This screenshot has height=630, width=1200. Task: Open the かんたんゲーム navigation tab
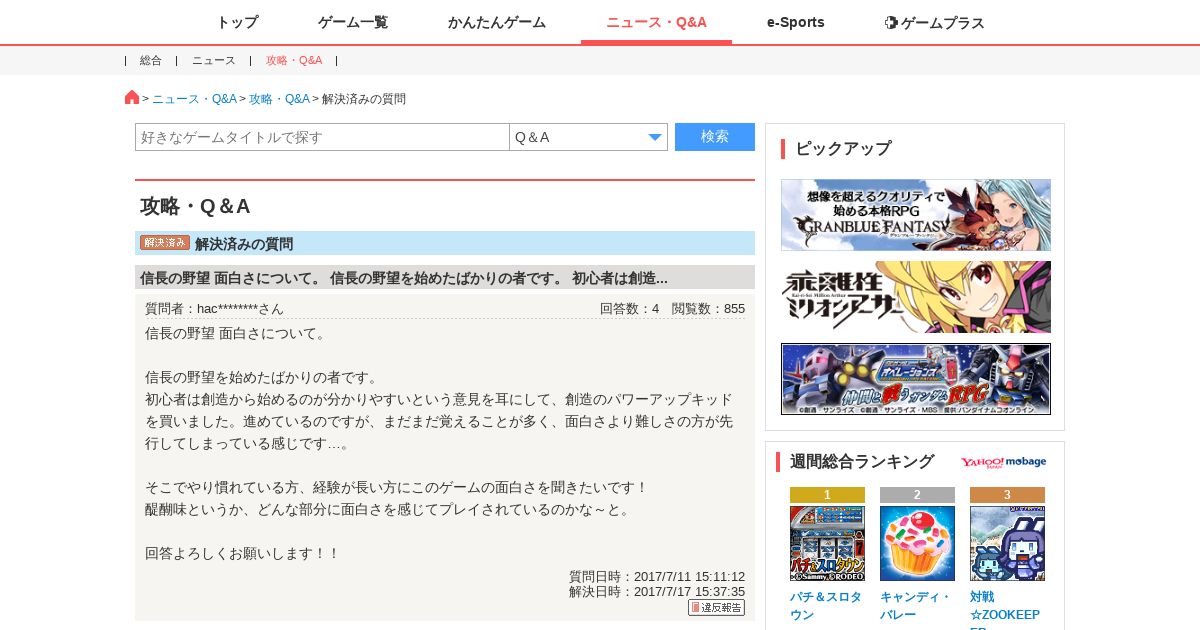[x=497, y=22]
